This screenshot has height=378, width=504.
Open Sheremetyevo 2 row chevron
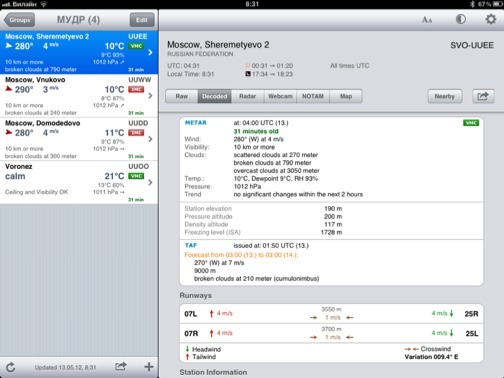(150, 52)
